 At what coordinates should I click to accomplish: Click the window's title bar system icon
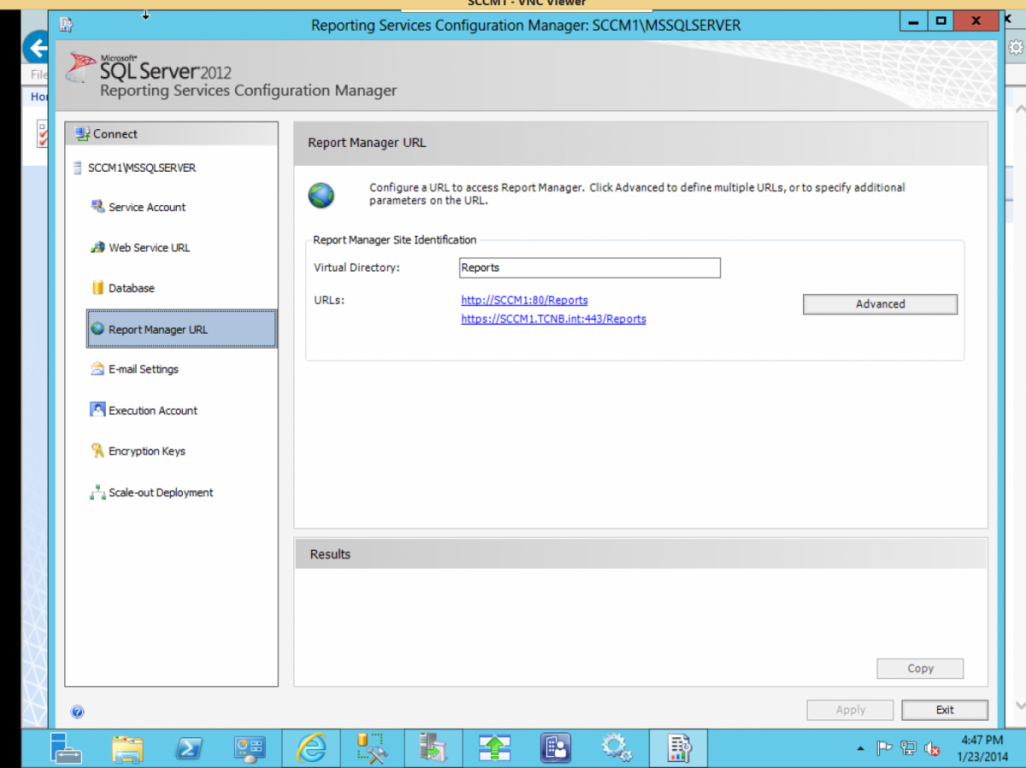(66, 25)
